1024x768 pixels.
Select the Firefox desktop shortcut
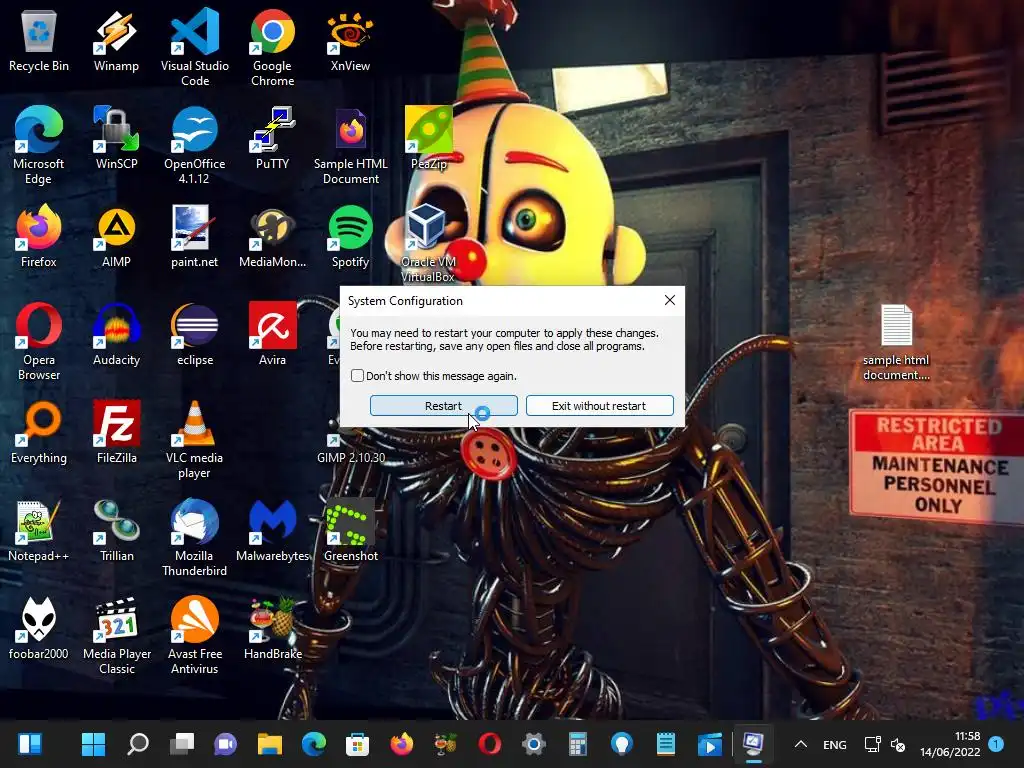pyautogui.click(x=39, y=236)
